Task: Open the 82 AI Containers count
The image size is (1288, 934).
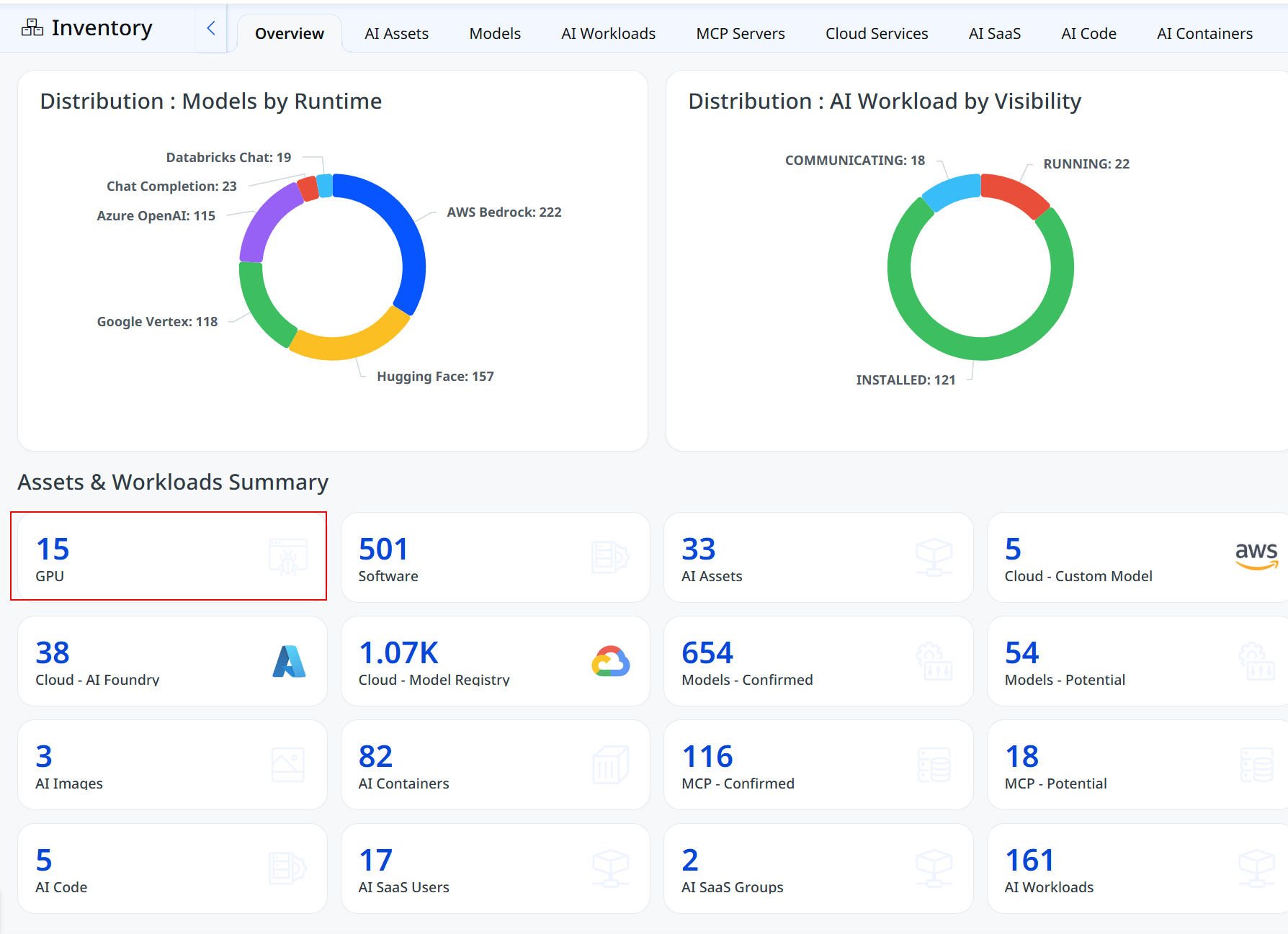Action: 375,757
